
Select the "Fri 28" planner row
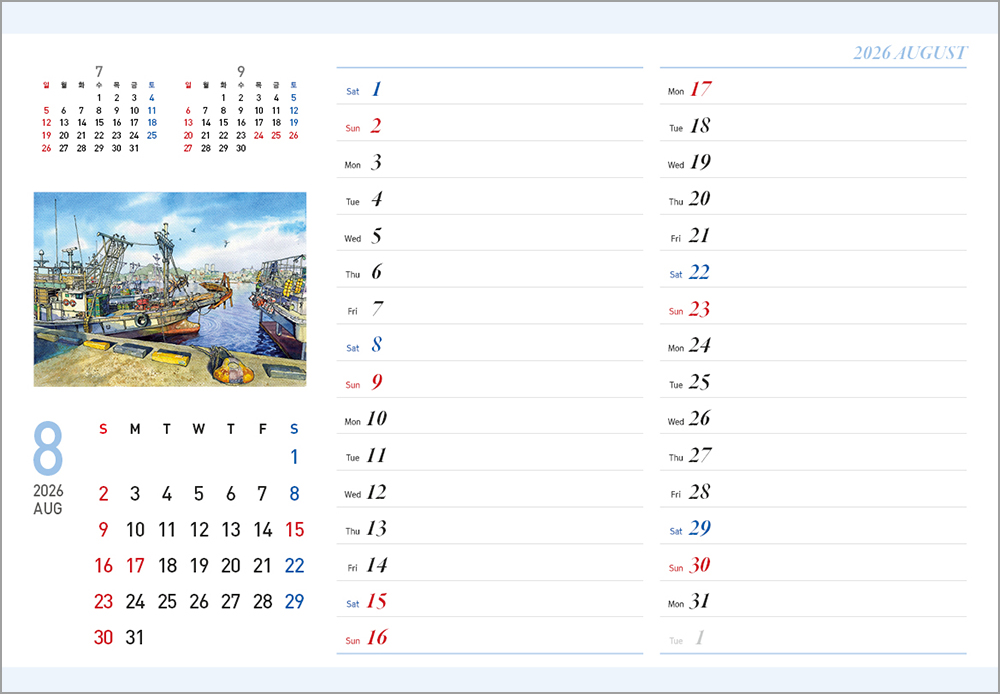tap(813, 489)
